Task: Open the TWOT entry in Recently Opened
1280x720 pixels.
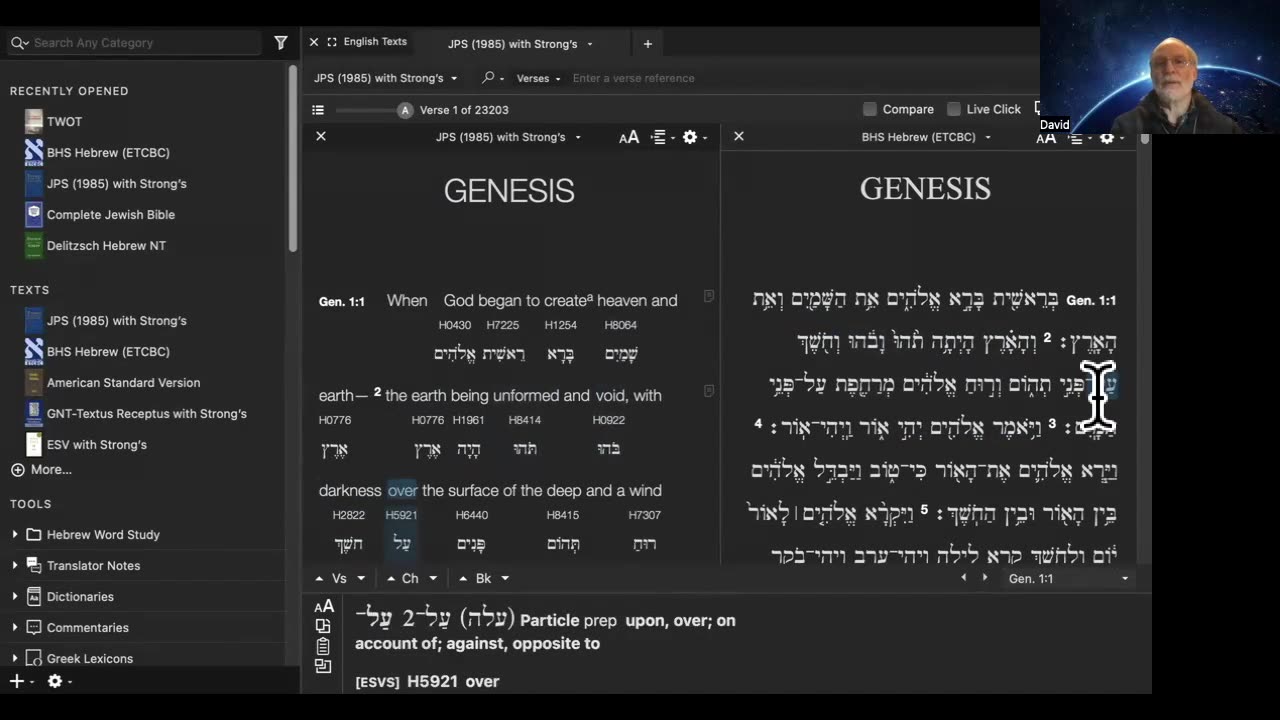Action: [x=65, y=121]
